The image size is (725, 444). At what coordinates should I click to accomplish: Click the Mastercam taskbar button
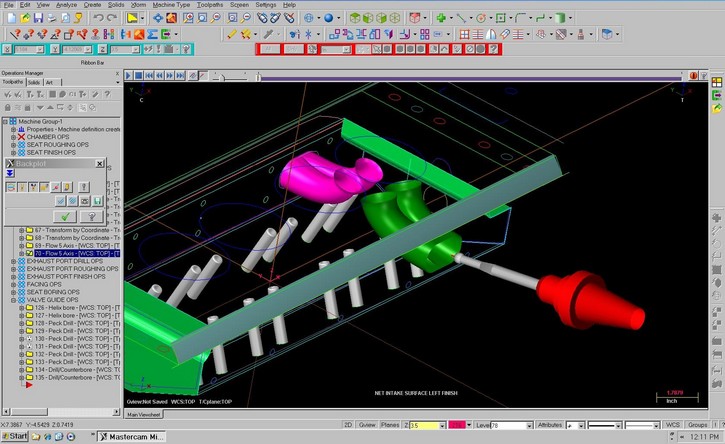[131, 437]
